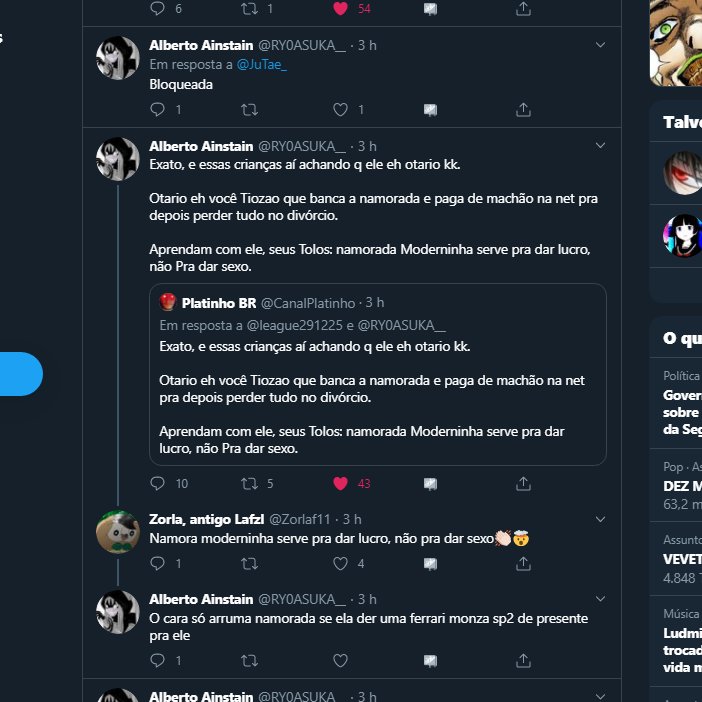This screenshot has width=702, height=702.
Task: Like the "Bloqueada" tweet
Action: pos(340,109)
